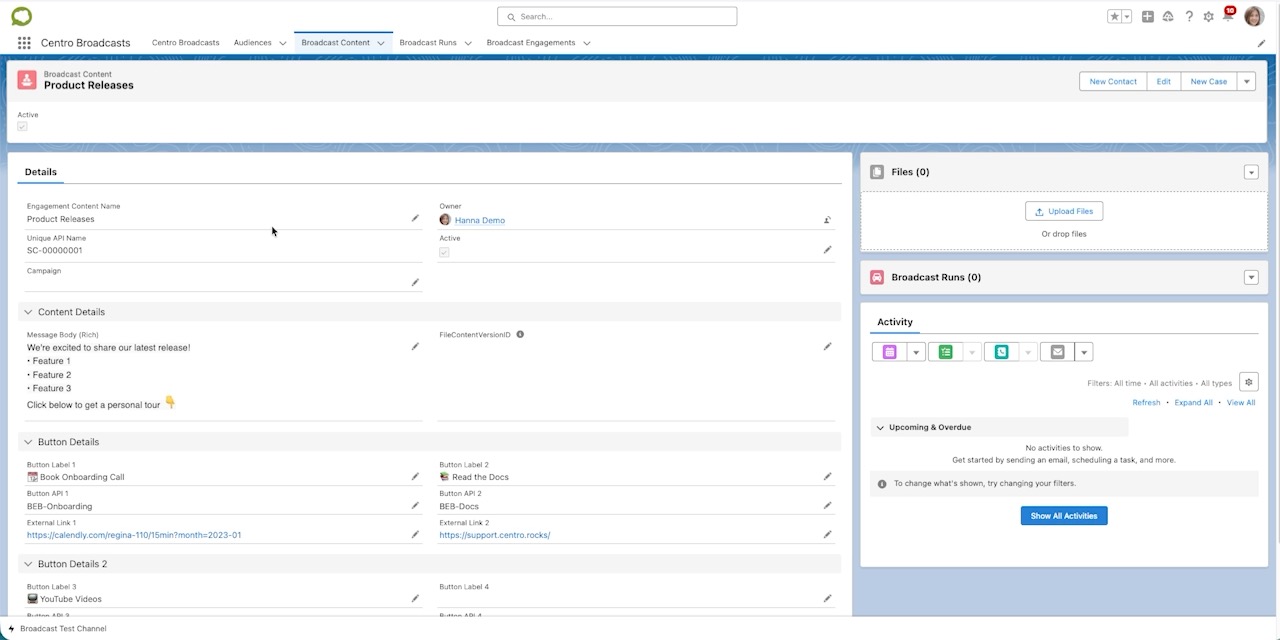This screenshot has width=1280, height=640.
Task: Open the App Launcher grid icon
Action: pos(24,43)
